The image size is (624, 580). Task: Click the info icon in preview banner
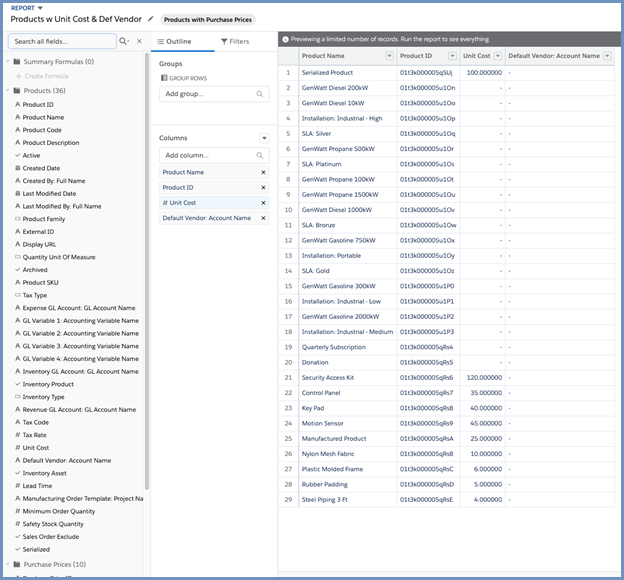coord(285,39)
